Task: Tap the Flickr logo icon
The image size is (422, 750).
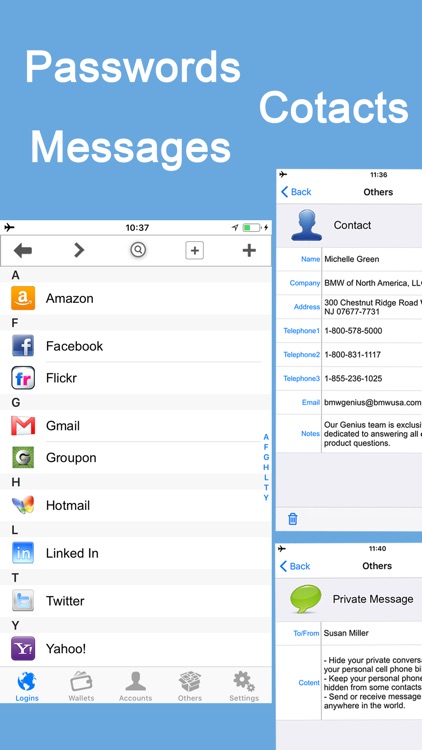Action: pyautogui.click(x=23, y=378)
